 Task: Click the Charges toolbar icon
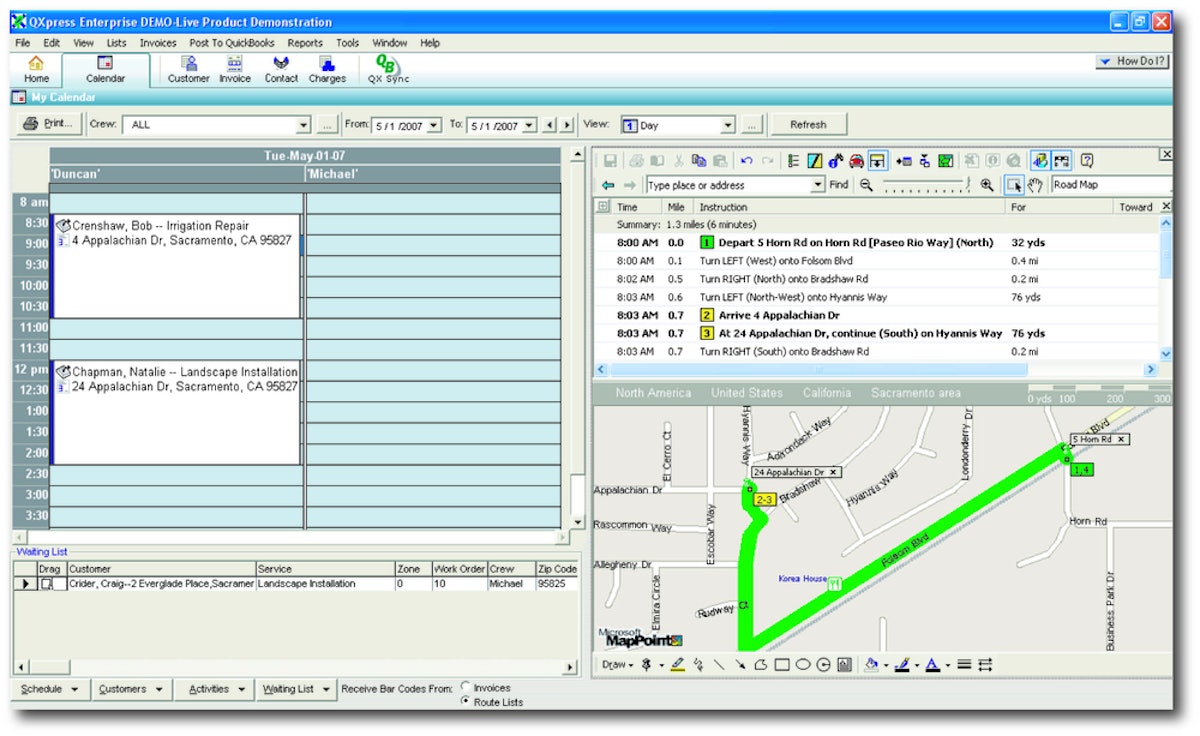click(327, 70)
